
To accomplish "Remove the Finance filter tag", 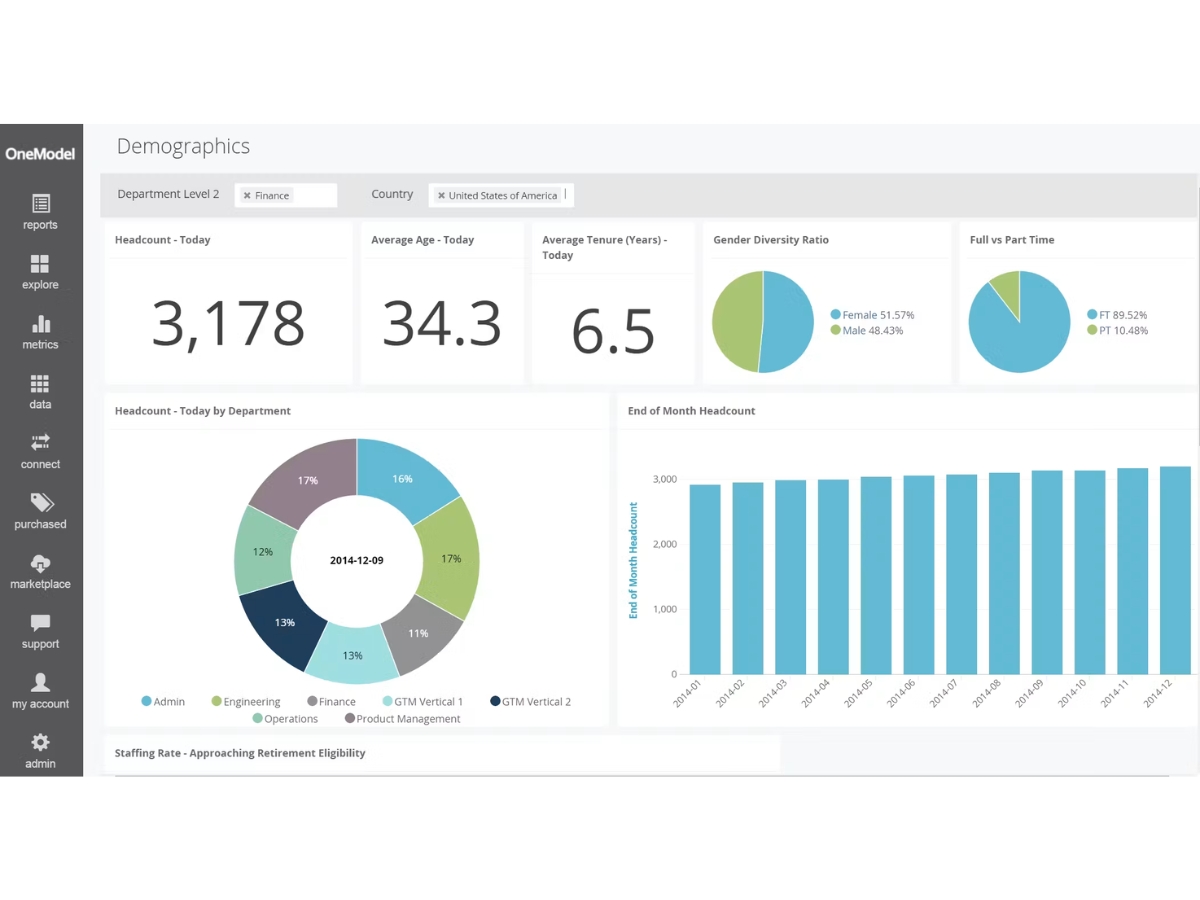I will click(247, 196).
